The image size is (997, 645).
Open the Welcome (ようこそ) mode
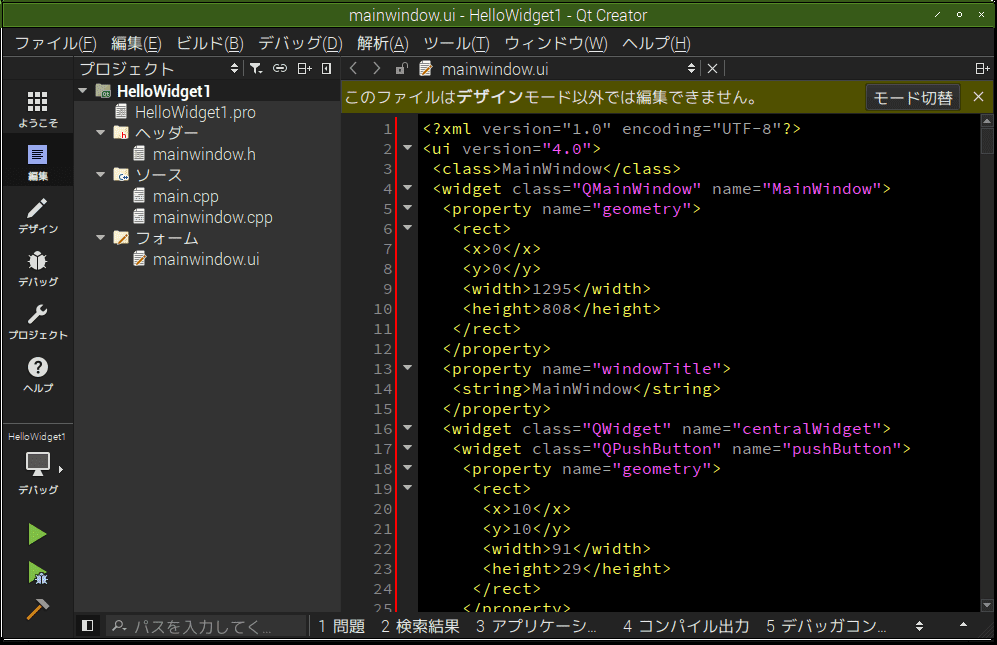pyautogui.click(x=38, y=108)
